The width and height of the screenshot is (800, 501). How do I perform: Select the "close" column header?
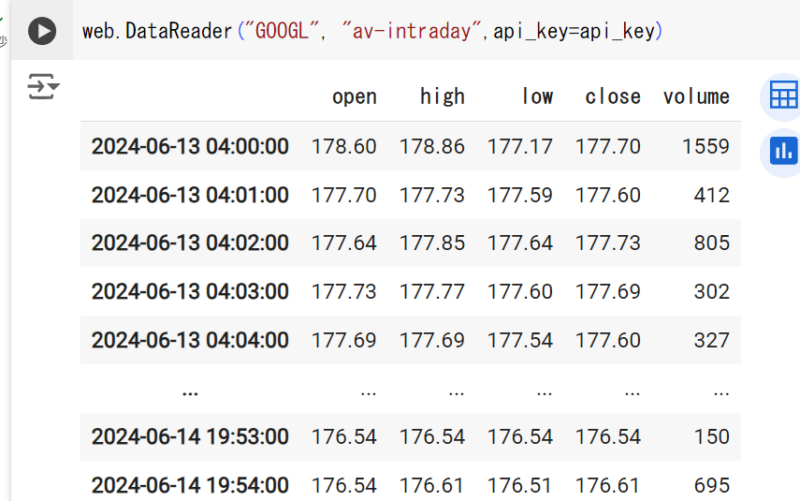coord(612,97)
